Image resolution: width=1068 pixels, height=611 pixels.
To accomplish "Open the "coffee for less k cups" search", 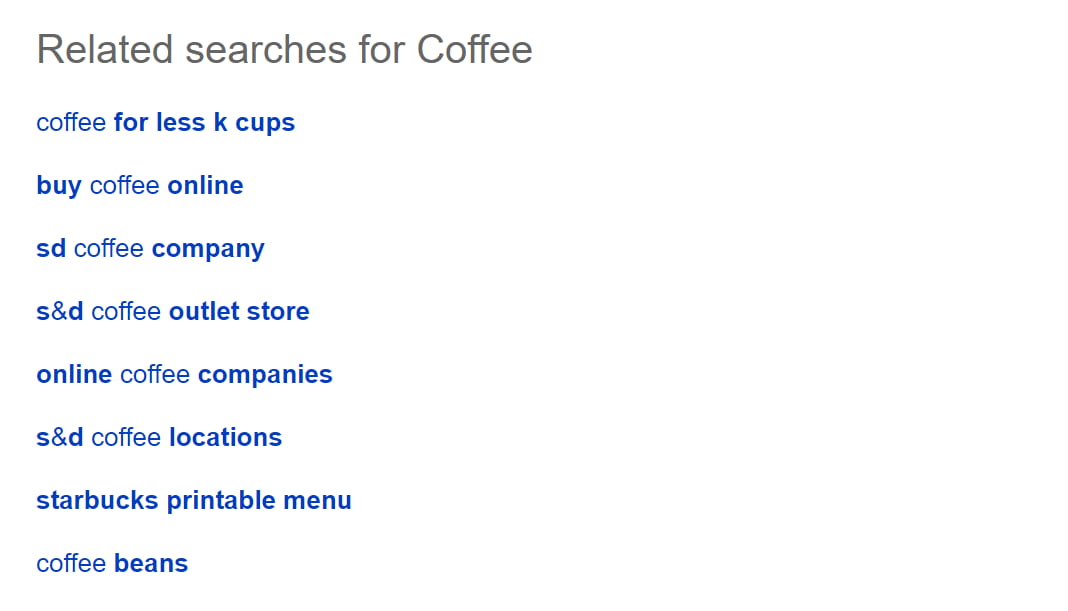I will coord(165,123).
